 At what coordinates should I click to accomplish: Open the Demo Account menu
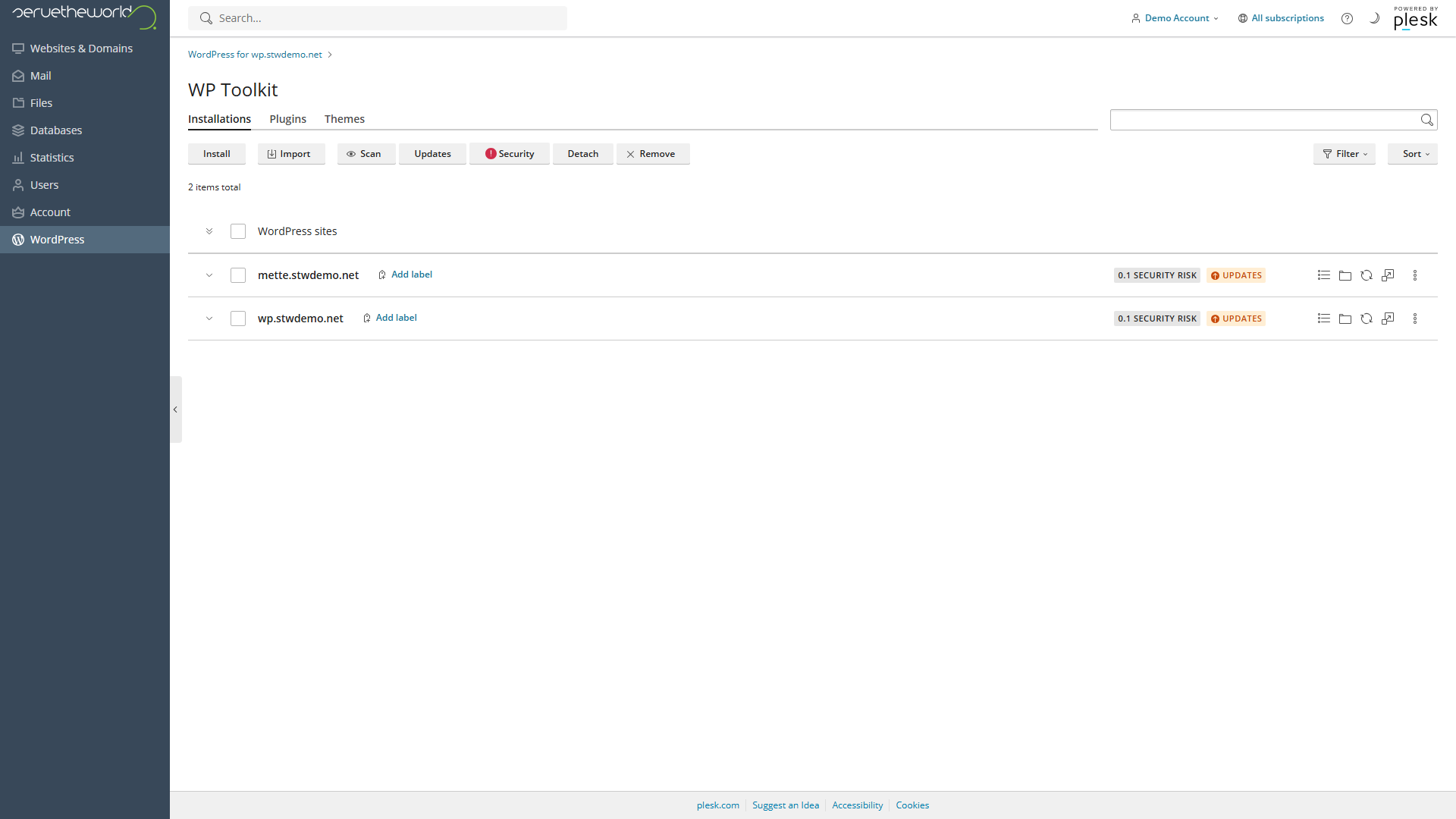tap(1175, 18)
